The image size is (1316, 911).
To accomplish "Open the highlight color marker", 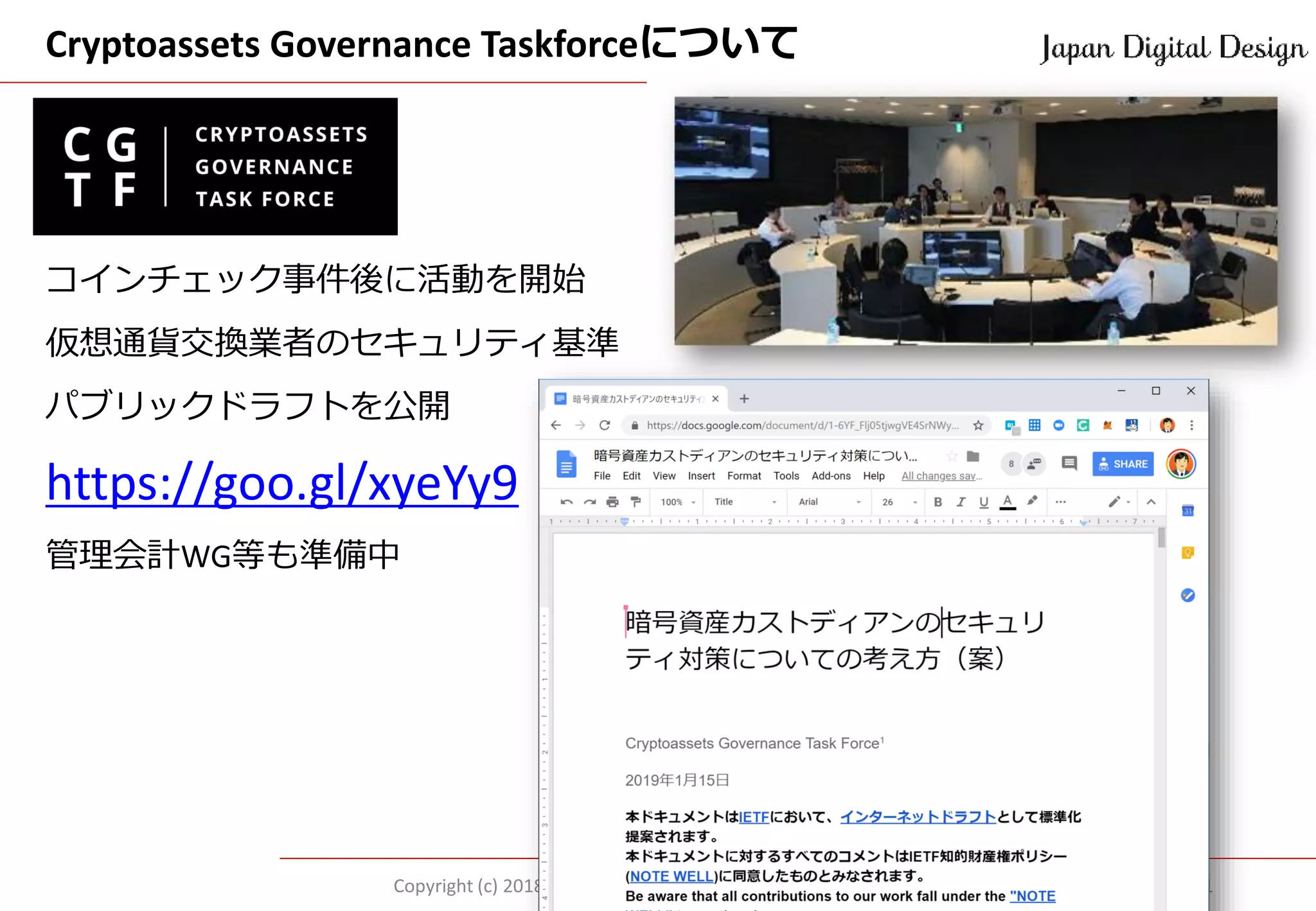I will 1032,501.
